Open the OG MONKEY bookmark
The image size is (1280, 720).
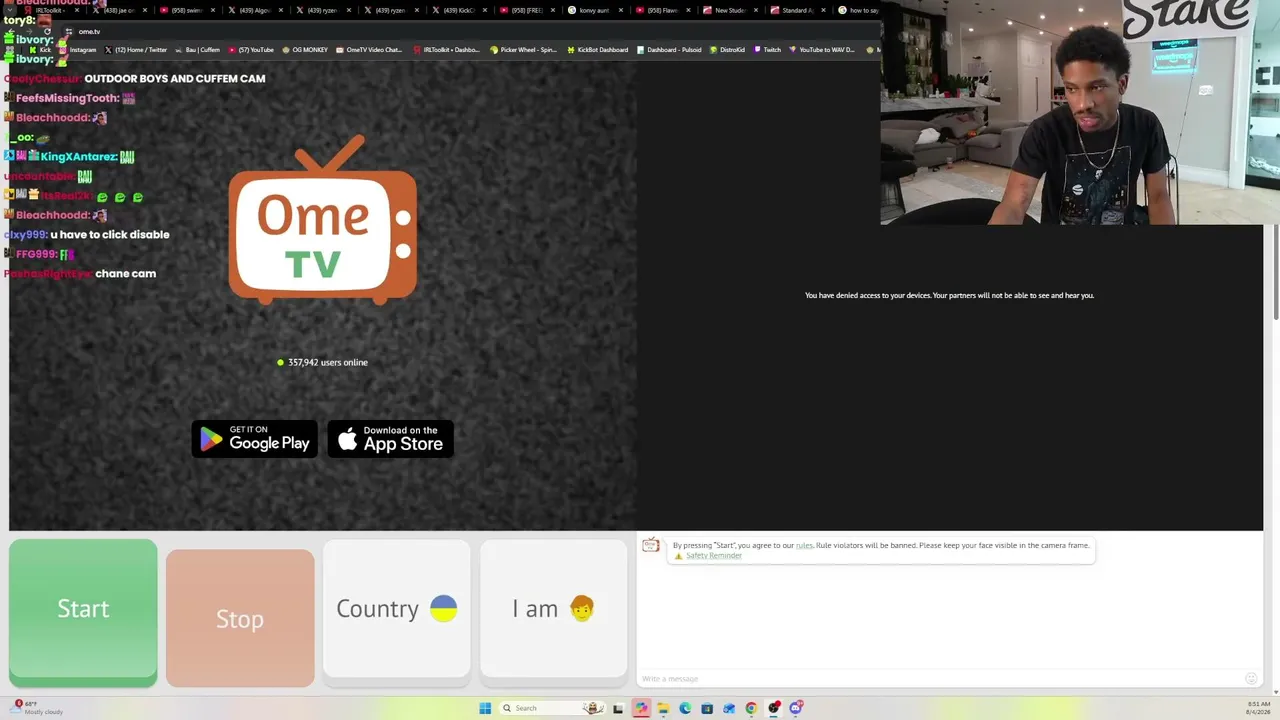pos(305,49)
